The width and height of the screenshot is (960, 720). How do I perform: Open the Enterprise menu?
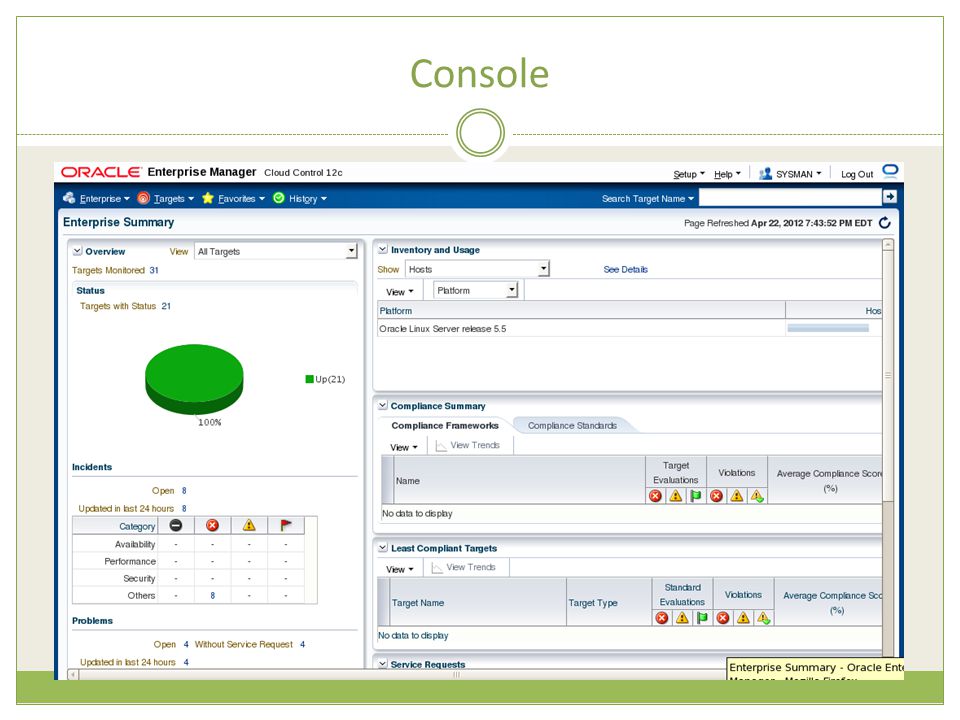(105, 199)
